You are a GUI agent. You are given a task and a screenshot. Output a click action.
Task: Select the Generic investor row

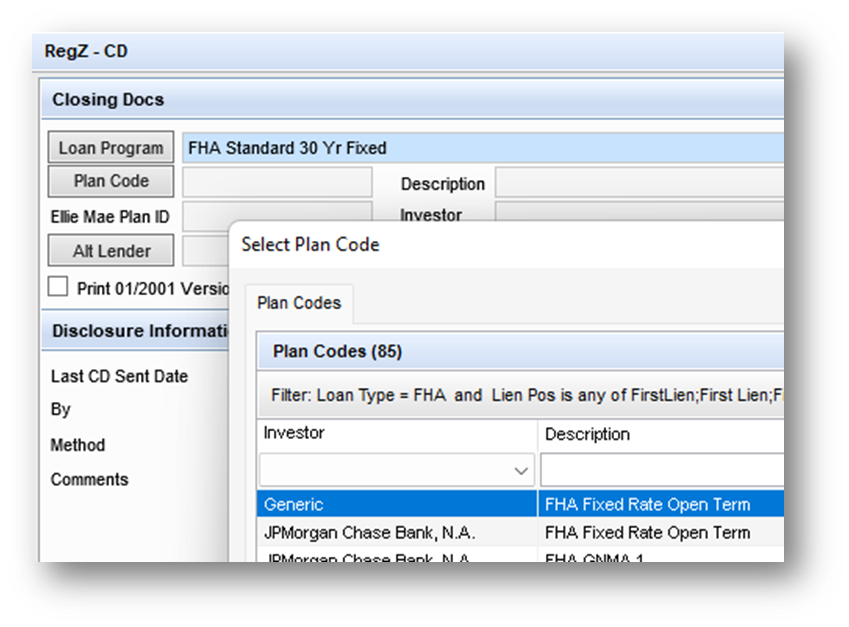coord(396,504)
